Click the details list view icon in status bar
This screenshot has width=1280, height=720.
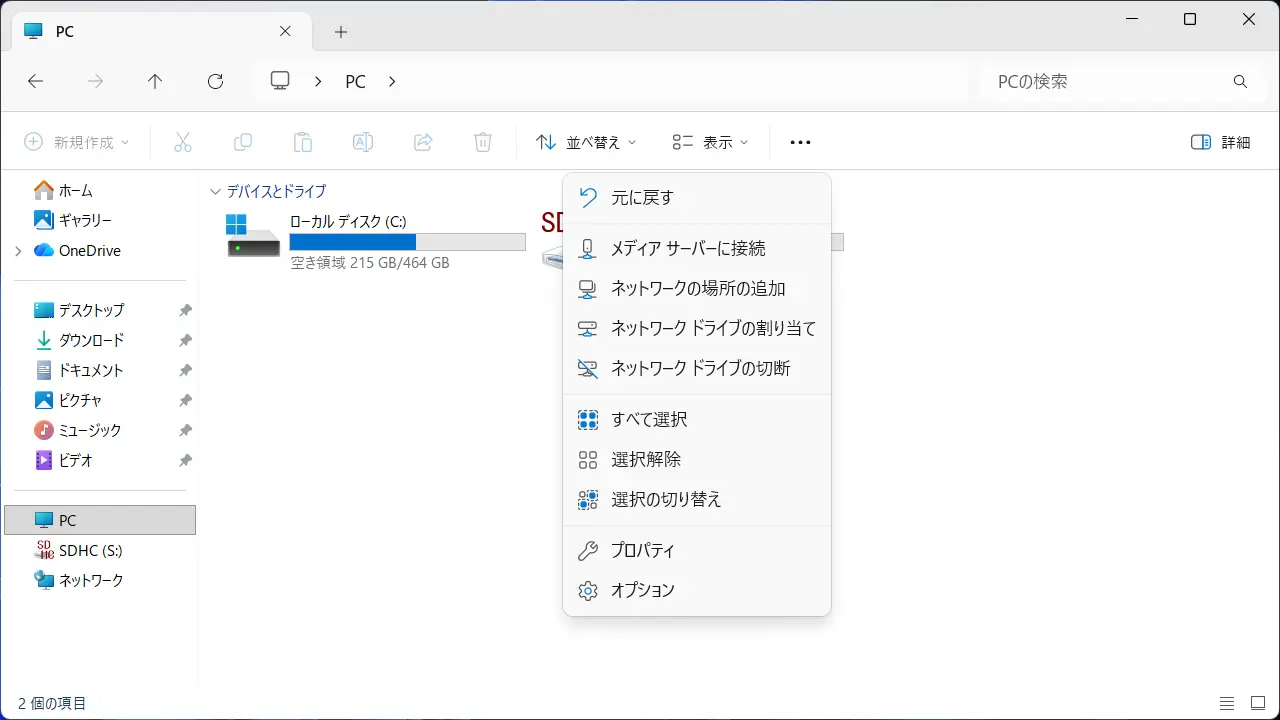pos(1227,704)
